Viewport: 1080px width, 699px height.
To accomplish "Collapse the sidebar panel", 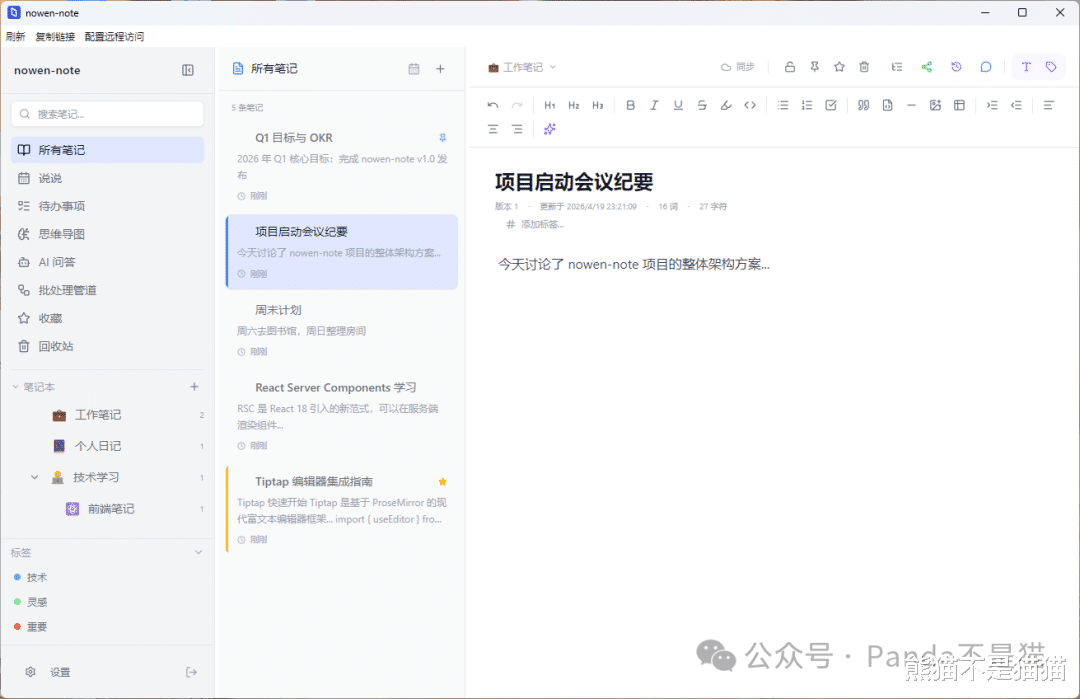I will (187, 70).
